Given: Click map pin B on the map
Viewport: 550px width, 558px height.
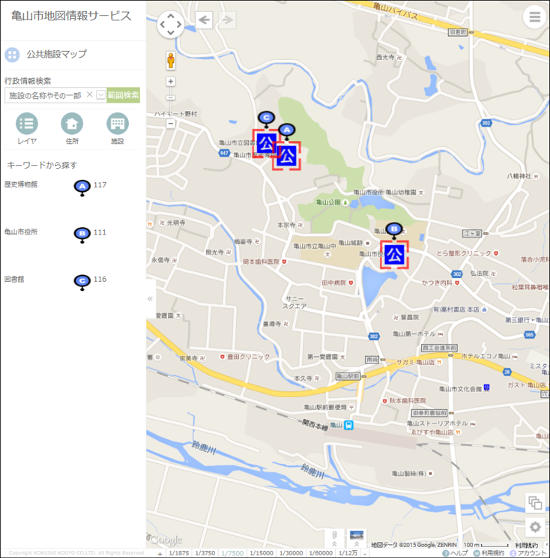Looking at the screenshot, I should pos(394,230).
